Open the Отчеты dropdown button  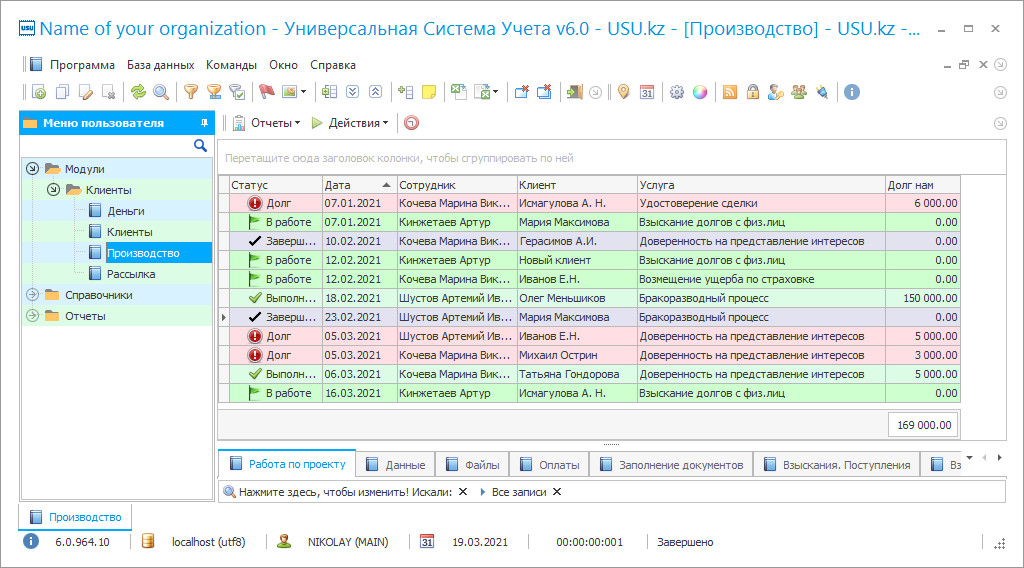(266, 123)
